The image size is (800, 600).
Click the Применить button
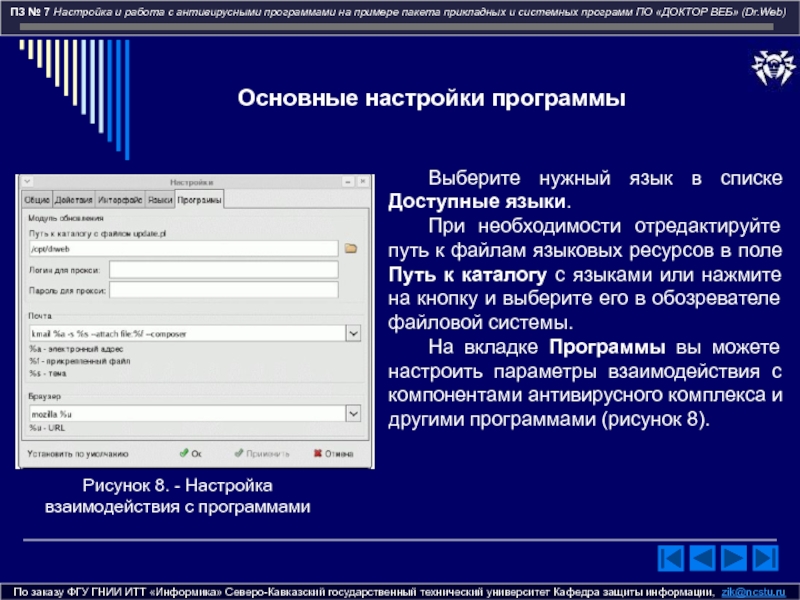(x=262, y=453)
